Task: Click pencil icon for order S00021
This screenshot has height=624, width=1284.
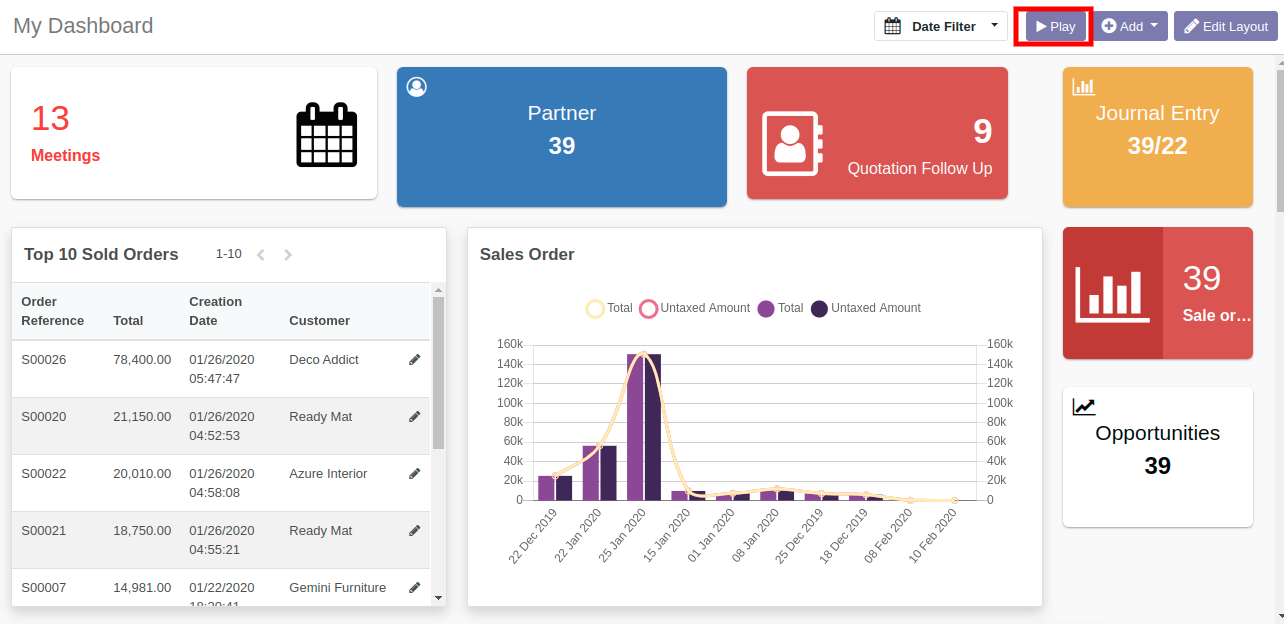Action: coord(415,531)
